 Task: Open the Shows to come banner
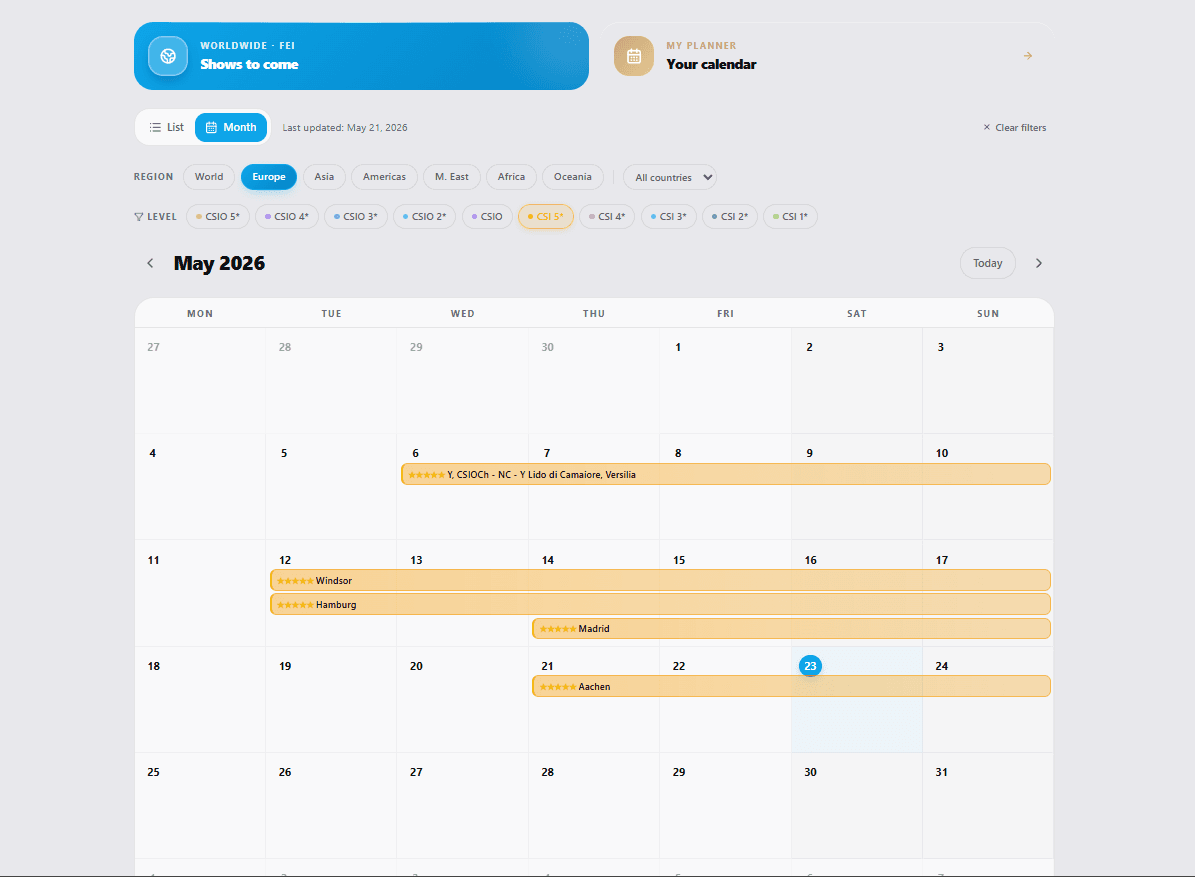pos(361,56)
